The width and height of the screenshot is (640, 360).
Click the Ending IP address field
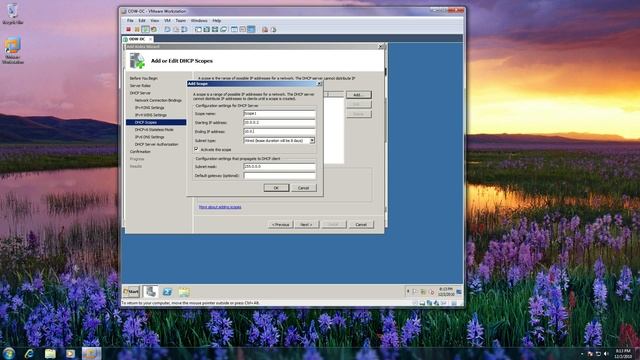click(x=279, y=131)
